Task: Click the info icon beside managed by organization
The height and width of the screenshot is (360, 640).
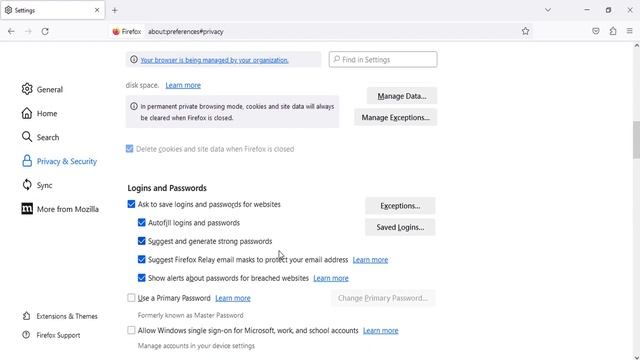Action: pyautogui.click(x=133, y=60)
